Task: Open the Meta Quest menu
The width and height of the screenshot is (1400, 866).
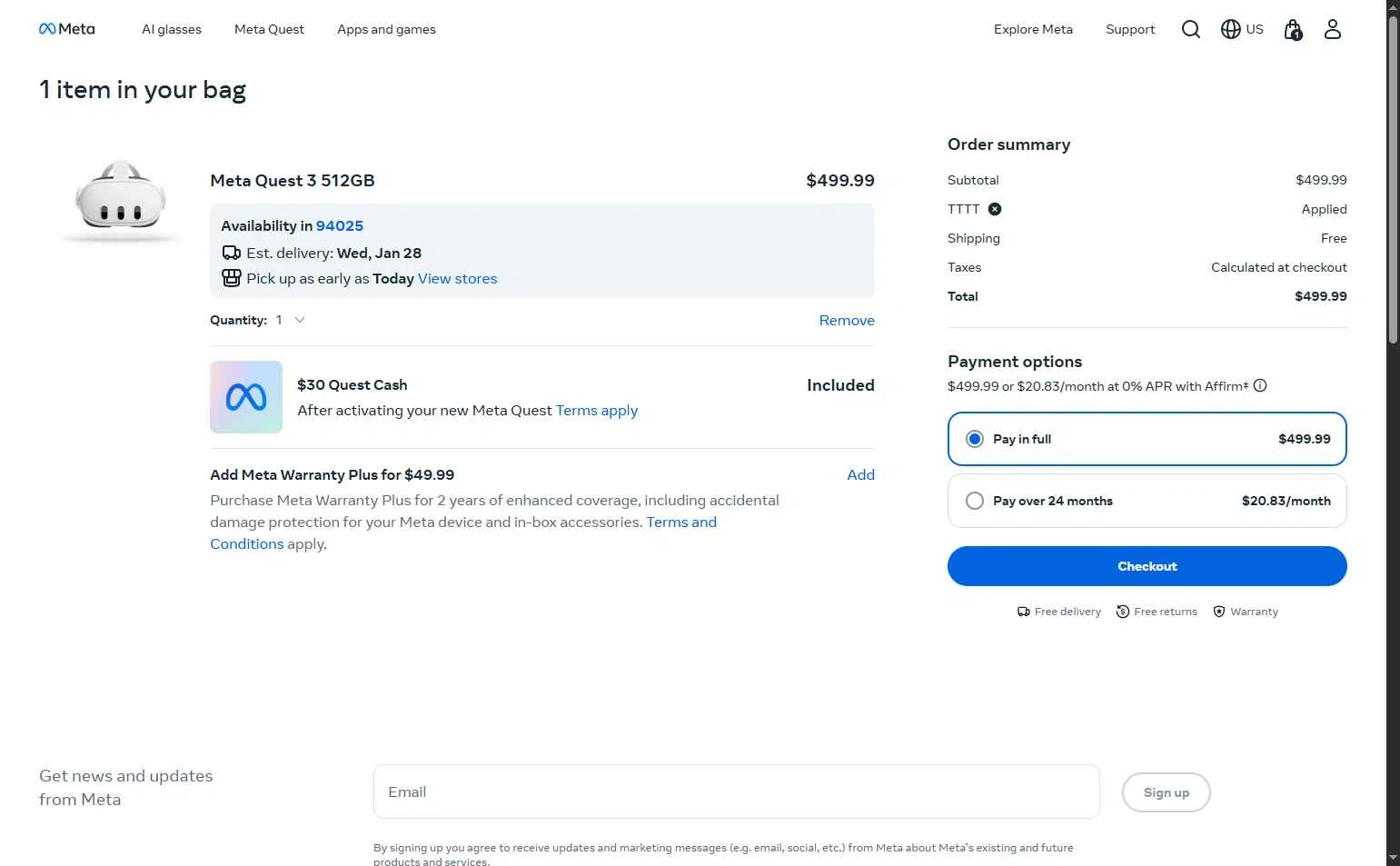Action: (269, 29)
